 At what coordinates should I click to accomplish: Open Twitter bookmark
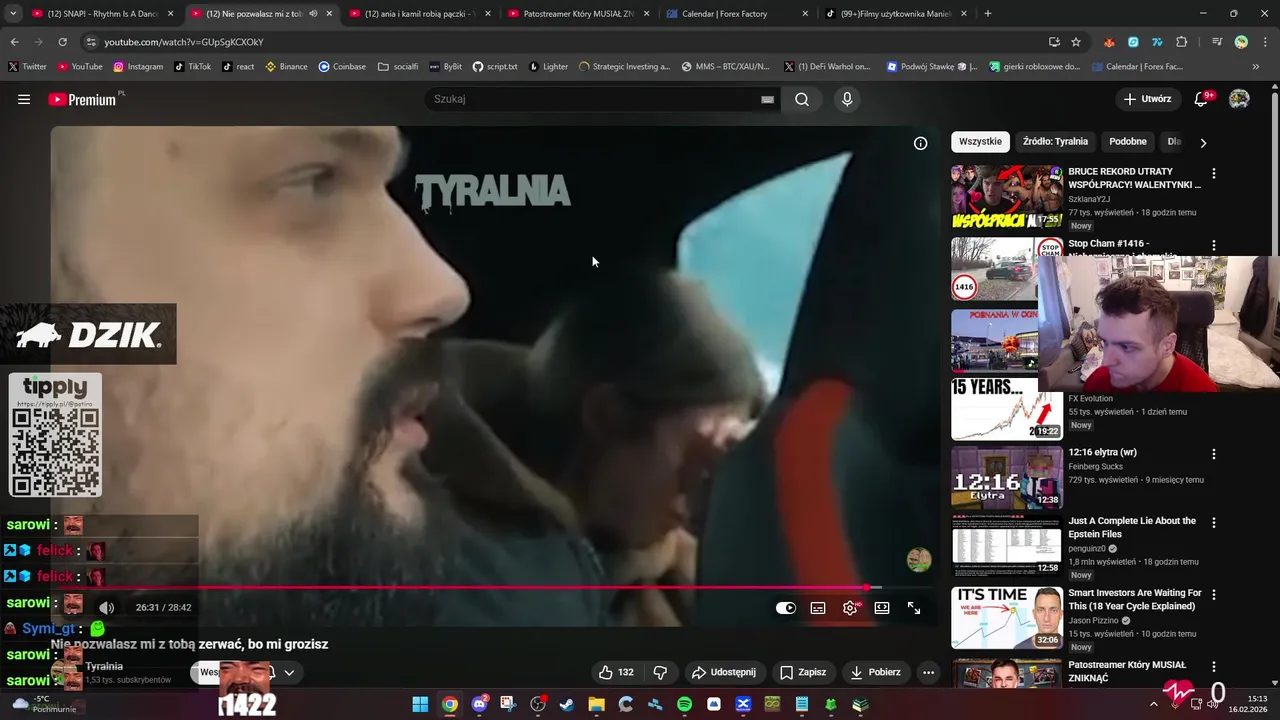tap(27, 67)
